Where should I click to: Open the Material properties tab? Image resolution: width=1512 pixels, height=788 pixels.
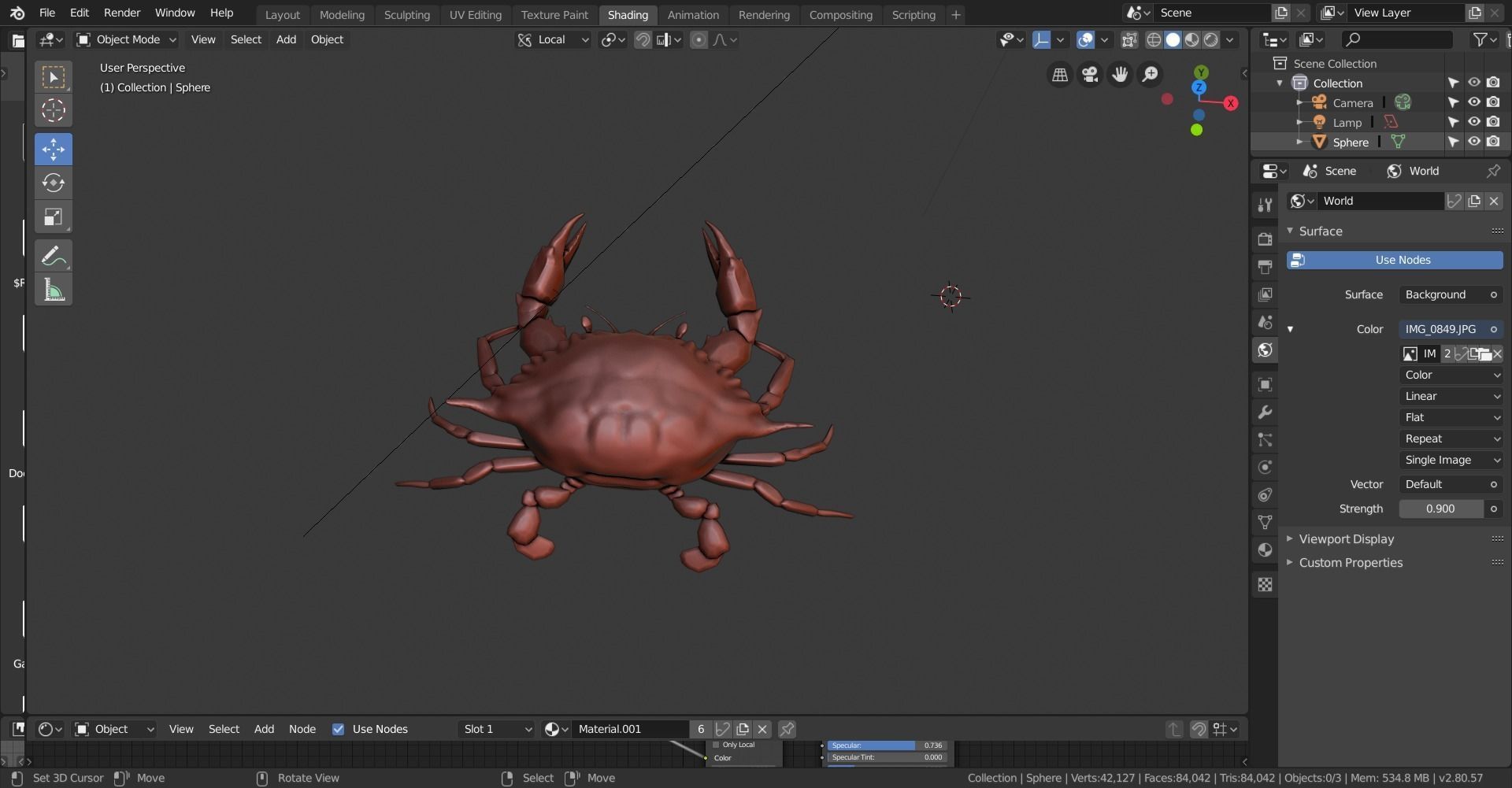[x=1265, y=549]
